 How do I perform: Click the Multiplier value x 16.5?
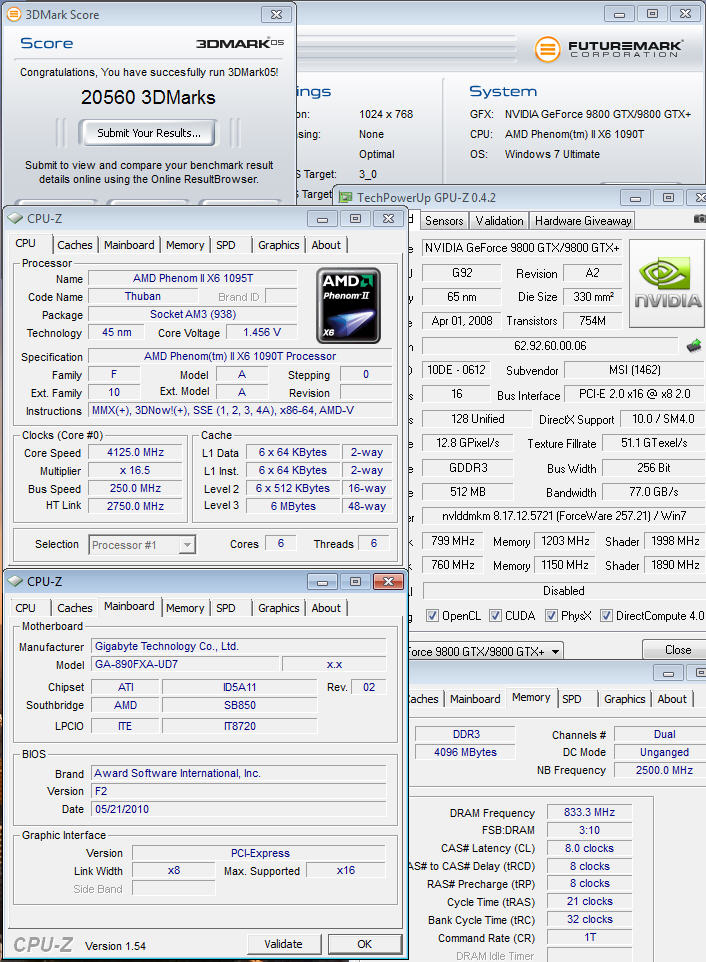[x=136, y=471]
